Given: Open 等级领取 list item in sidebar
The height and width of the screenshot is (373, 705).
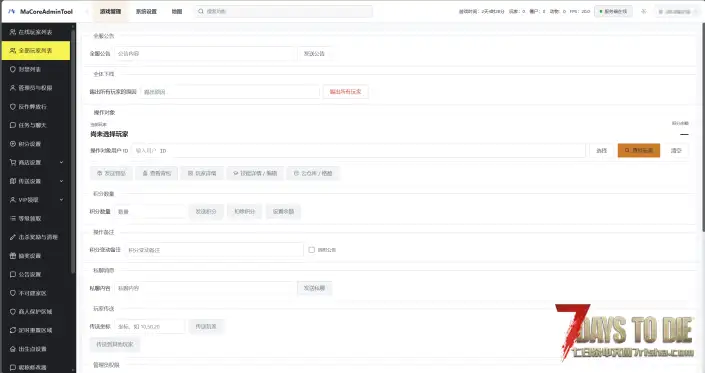Looking at the screenshot, I should point(36,218).
